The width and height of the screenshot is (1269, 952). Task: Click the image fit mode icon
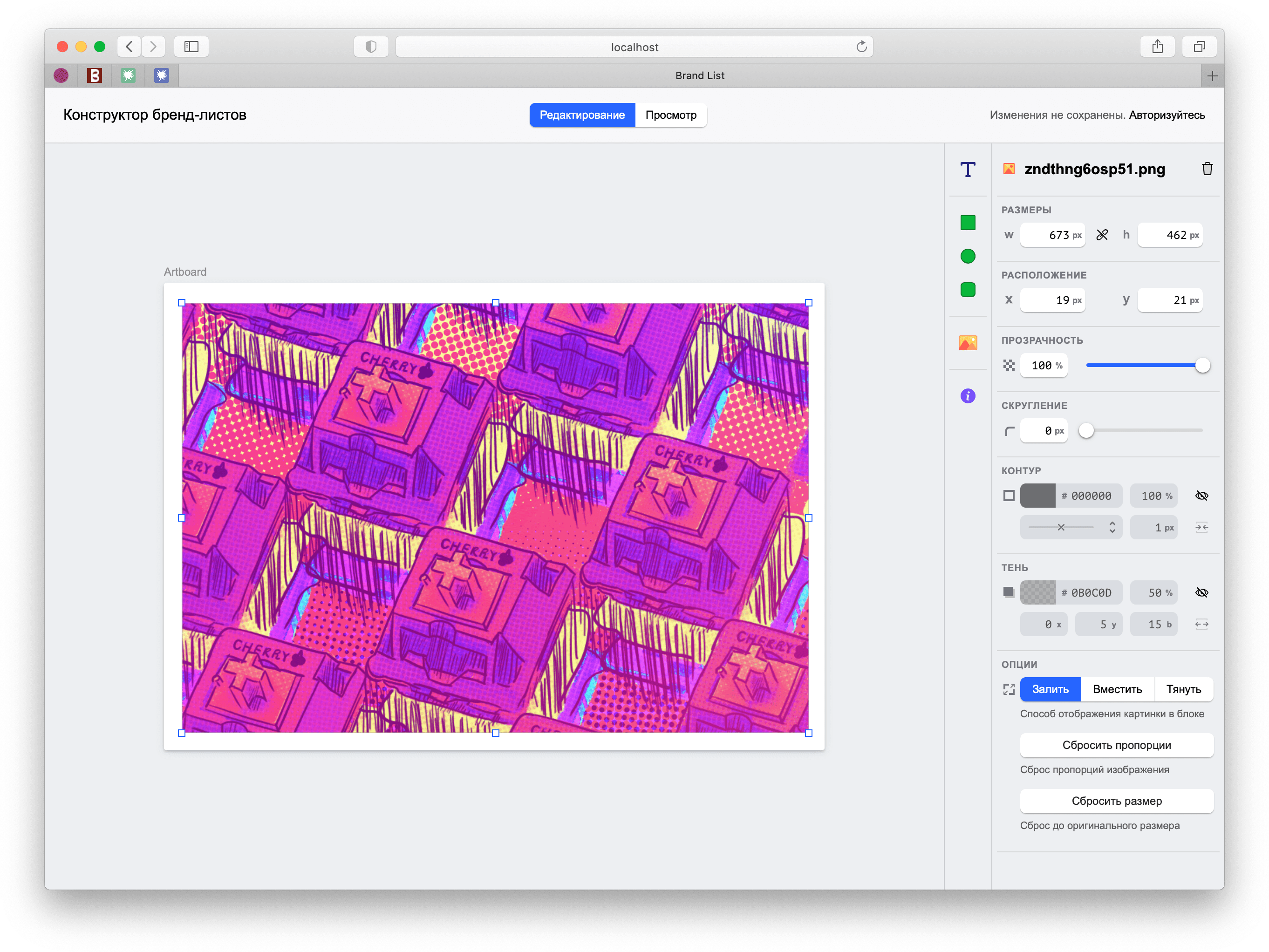click(x=1009, y=689)
